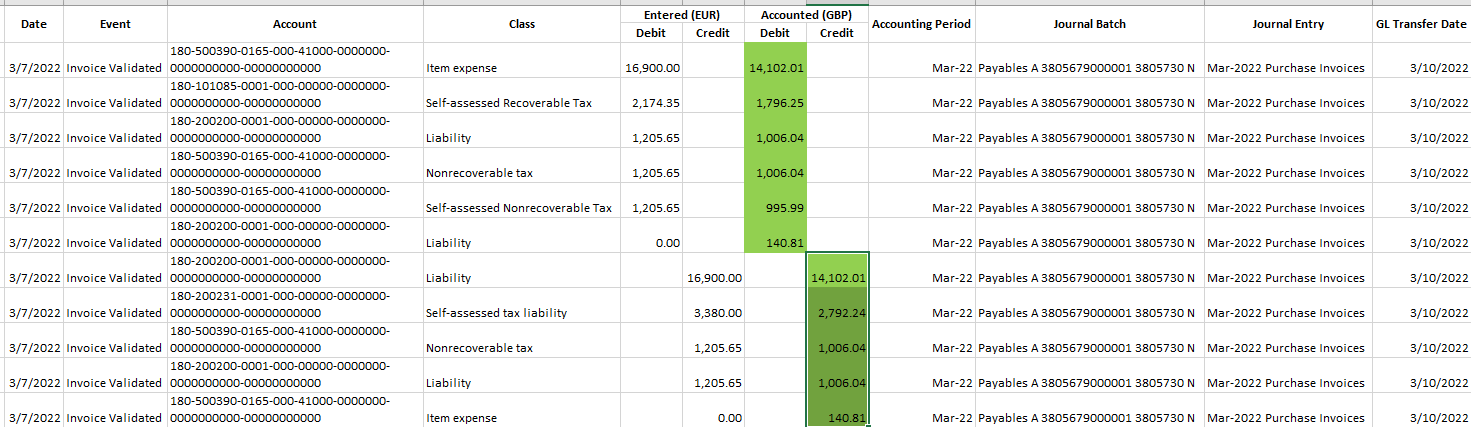
Task: Click the Journal Entry header cell
Action: click(x=1288, y=24)
